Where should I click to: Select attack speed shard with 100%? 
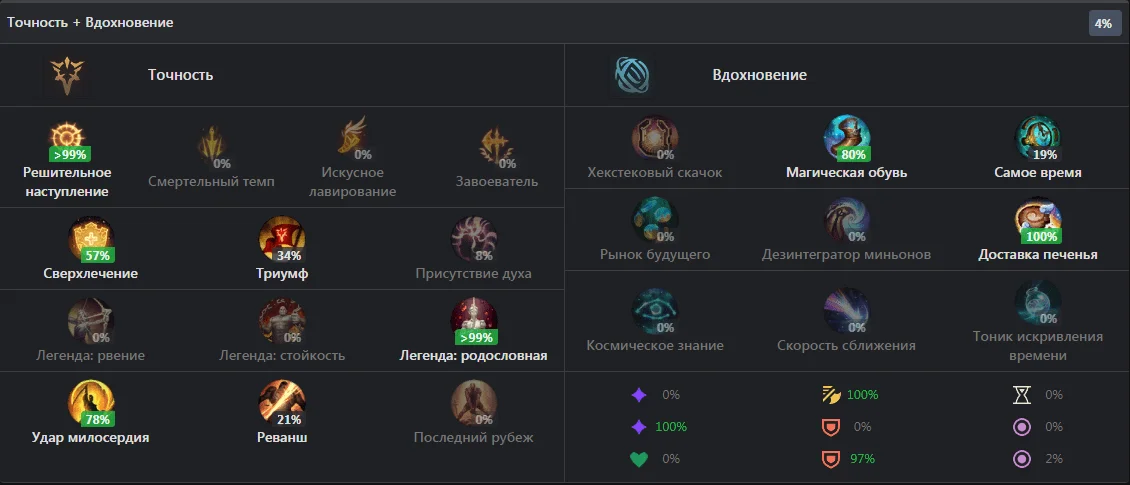point(830,395)
